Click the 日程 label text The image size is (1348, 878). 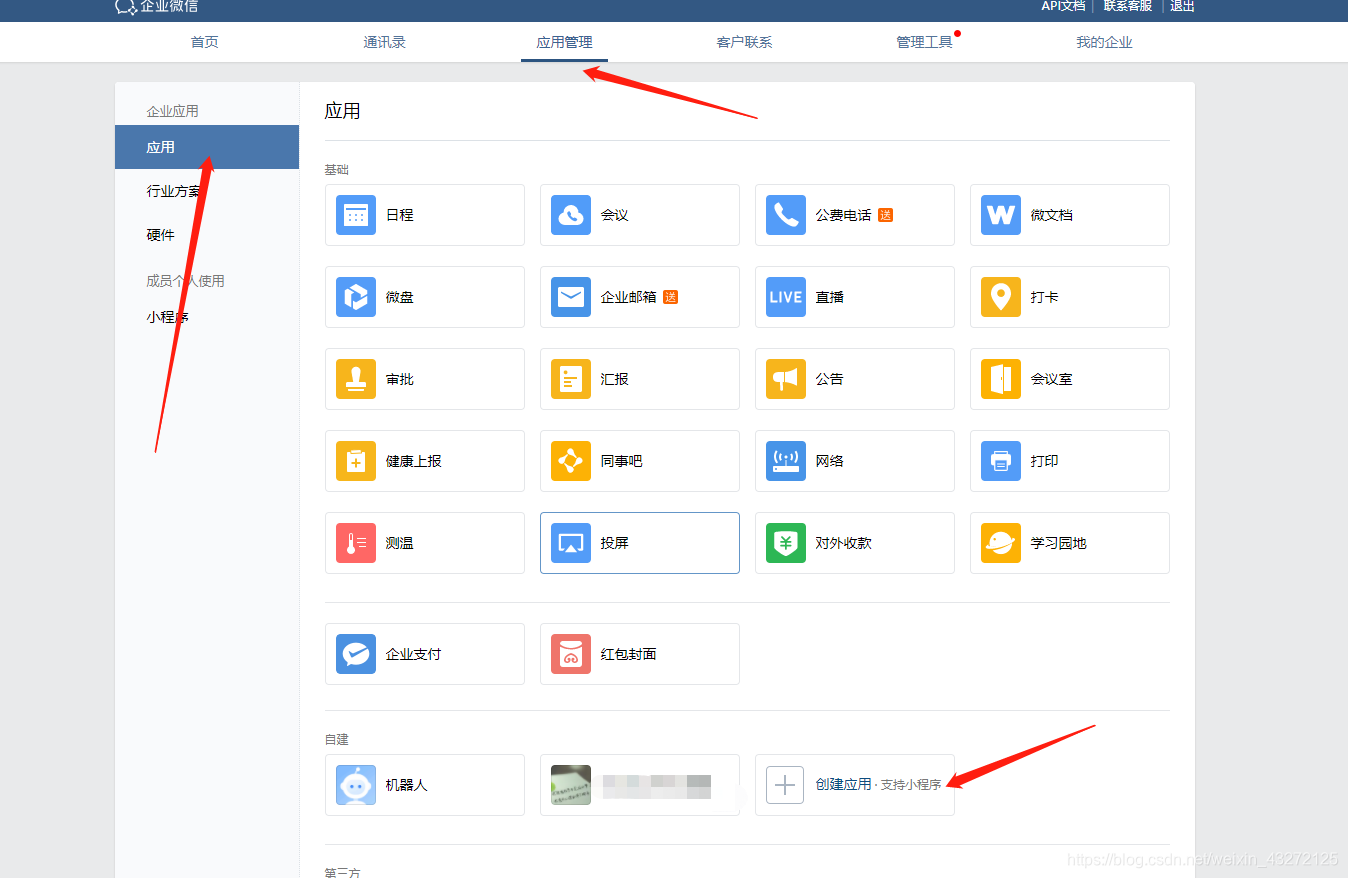[x=400, y=215]
